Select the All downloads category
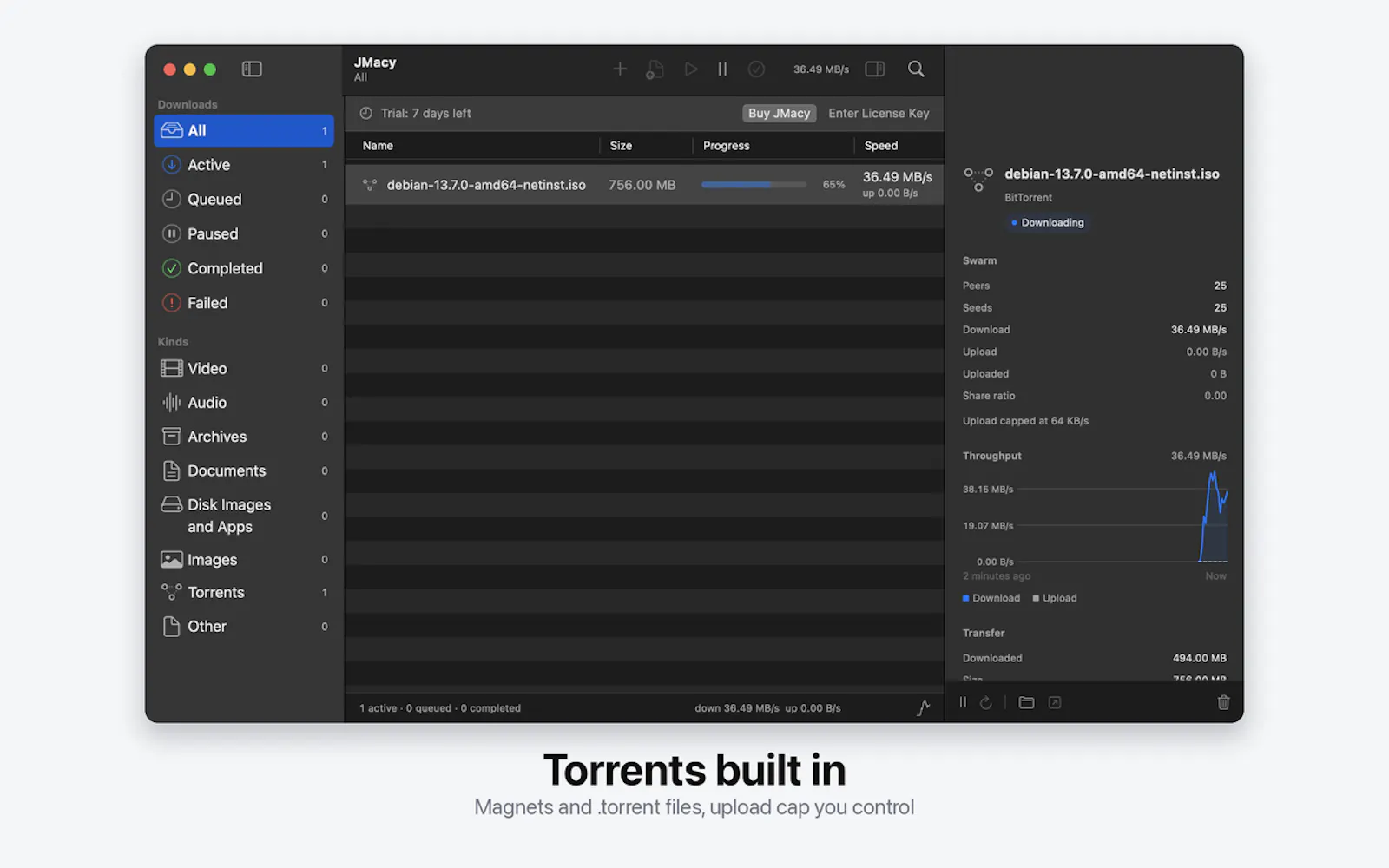 pos(244,130)
